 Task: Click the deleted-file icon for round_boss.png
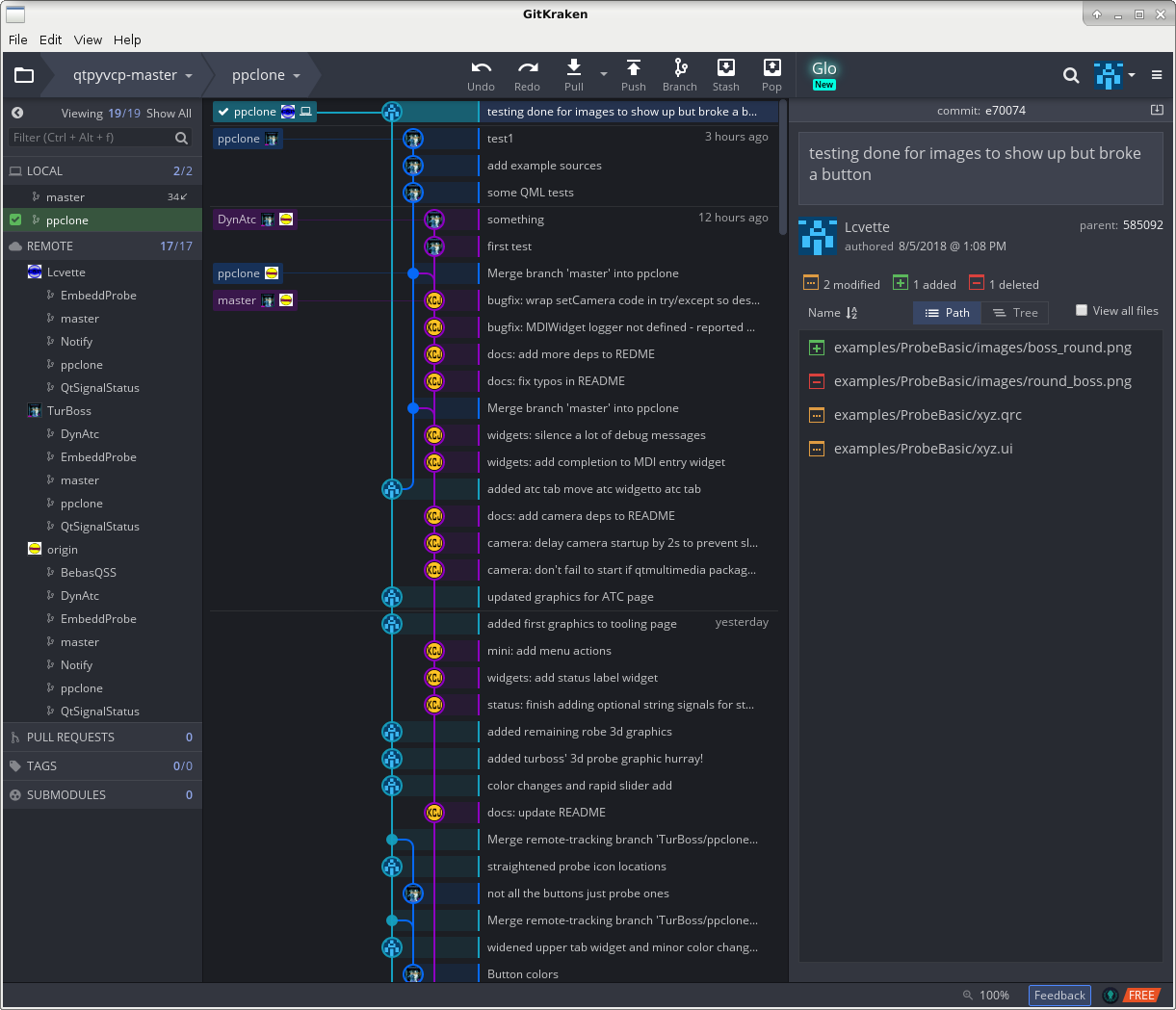click(x=817, y=381)
